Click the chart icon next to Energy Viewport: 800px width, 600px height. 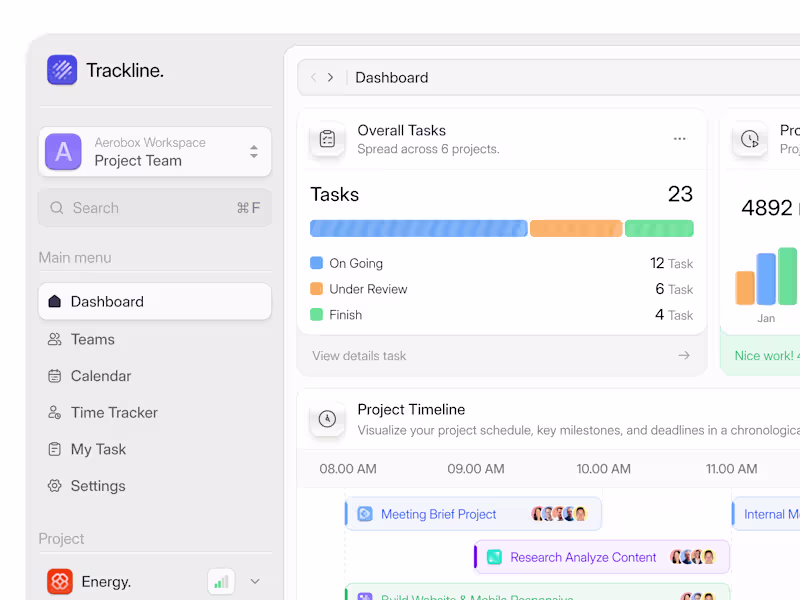[220, 581]
